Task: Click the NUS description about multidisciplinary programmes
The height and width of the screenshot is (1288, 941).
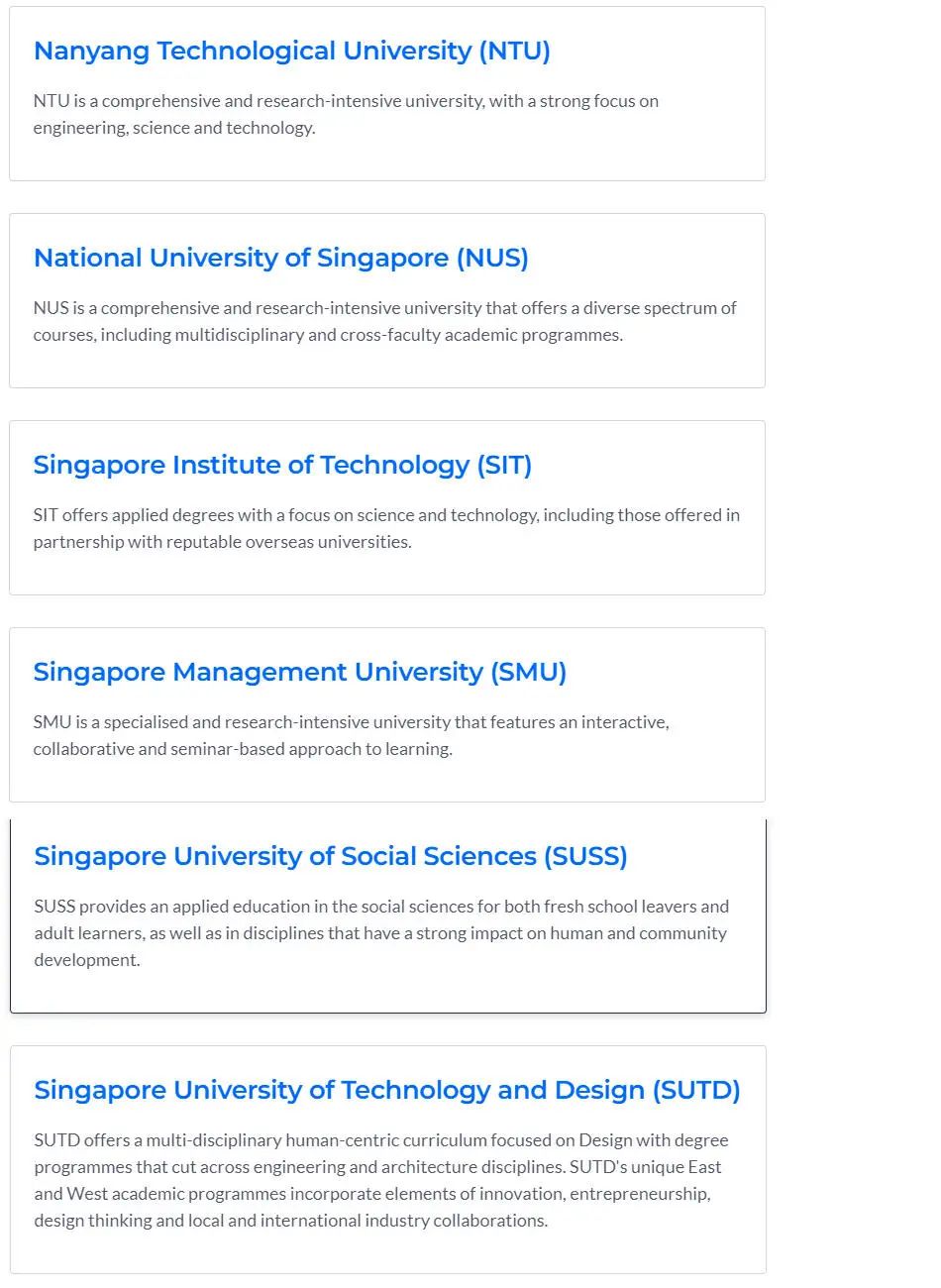Action: tap(385, 321)
